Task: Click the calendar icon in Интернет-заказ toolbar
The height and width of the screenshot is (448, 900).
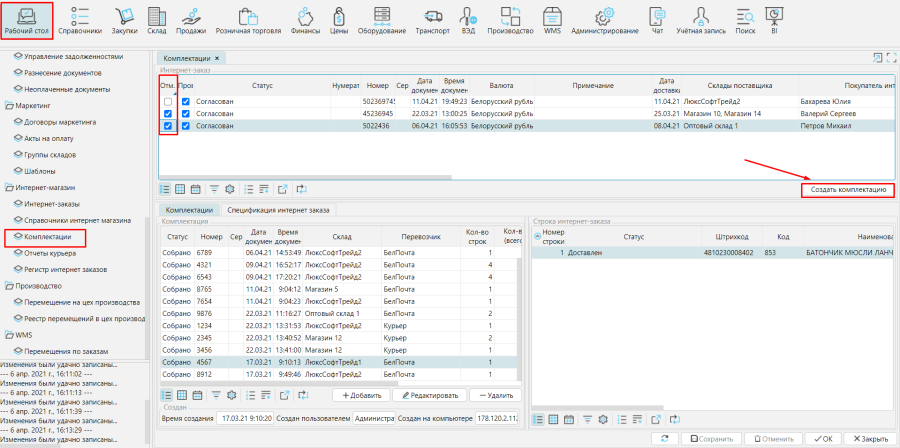Action: pyautogui.click(x=197, y=188)
